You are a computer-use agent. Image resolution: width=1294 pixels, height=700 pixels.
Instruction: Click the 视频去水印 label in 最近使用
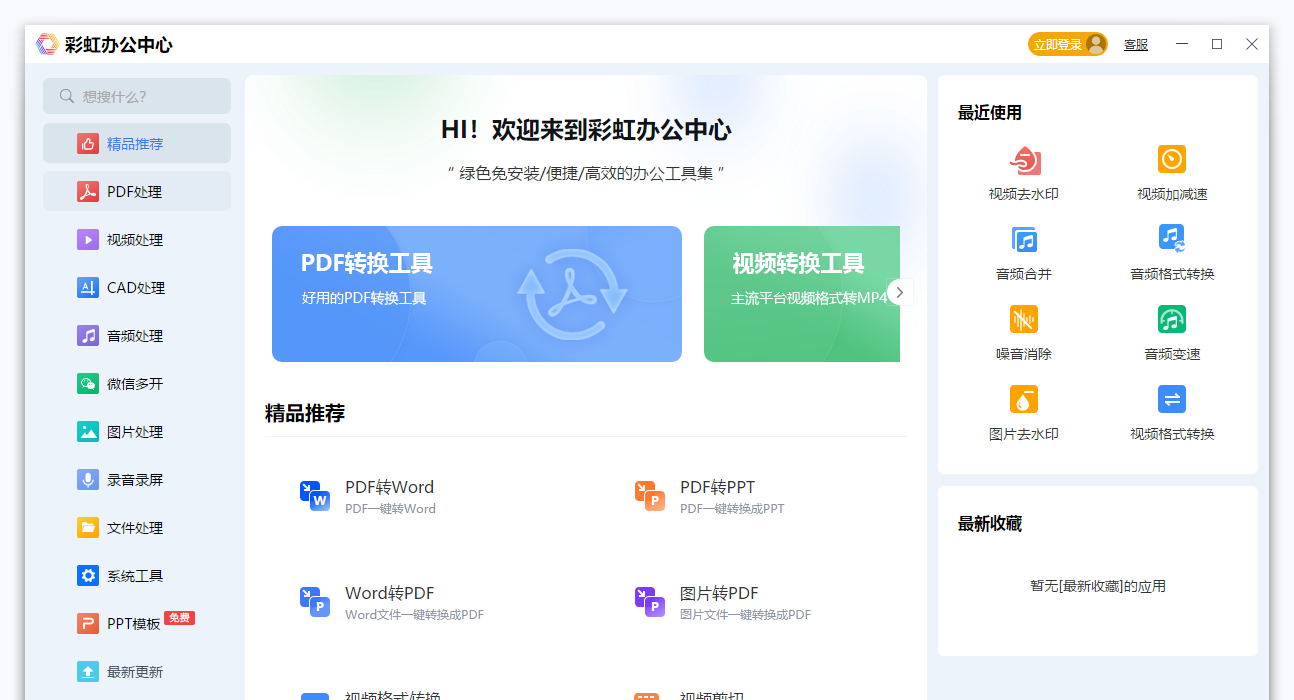1024,194
